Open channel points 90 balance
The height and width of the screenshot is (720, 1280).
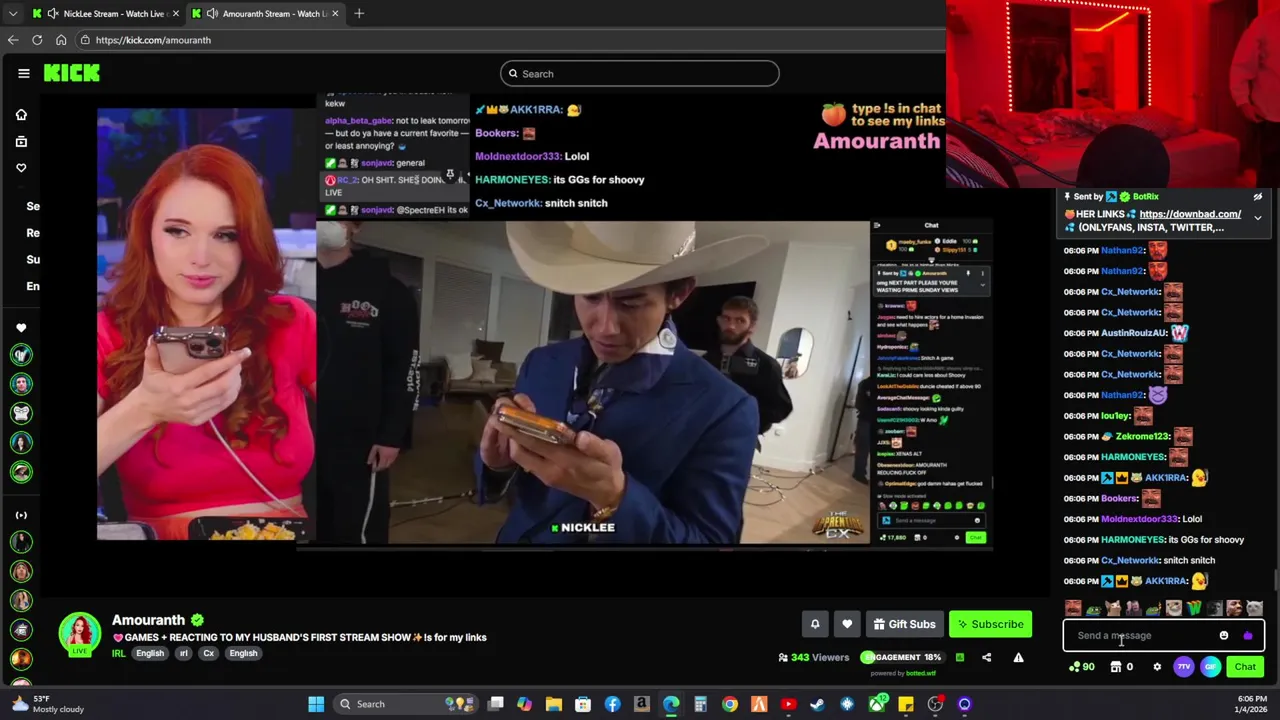(x=1082, y=667)
